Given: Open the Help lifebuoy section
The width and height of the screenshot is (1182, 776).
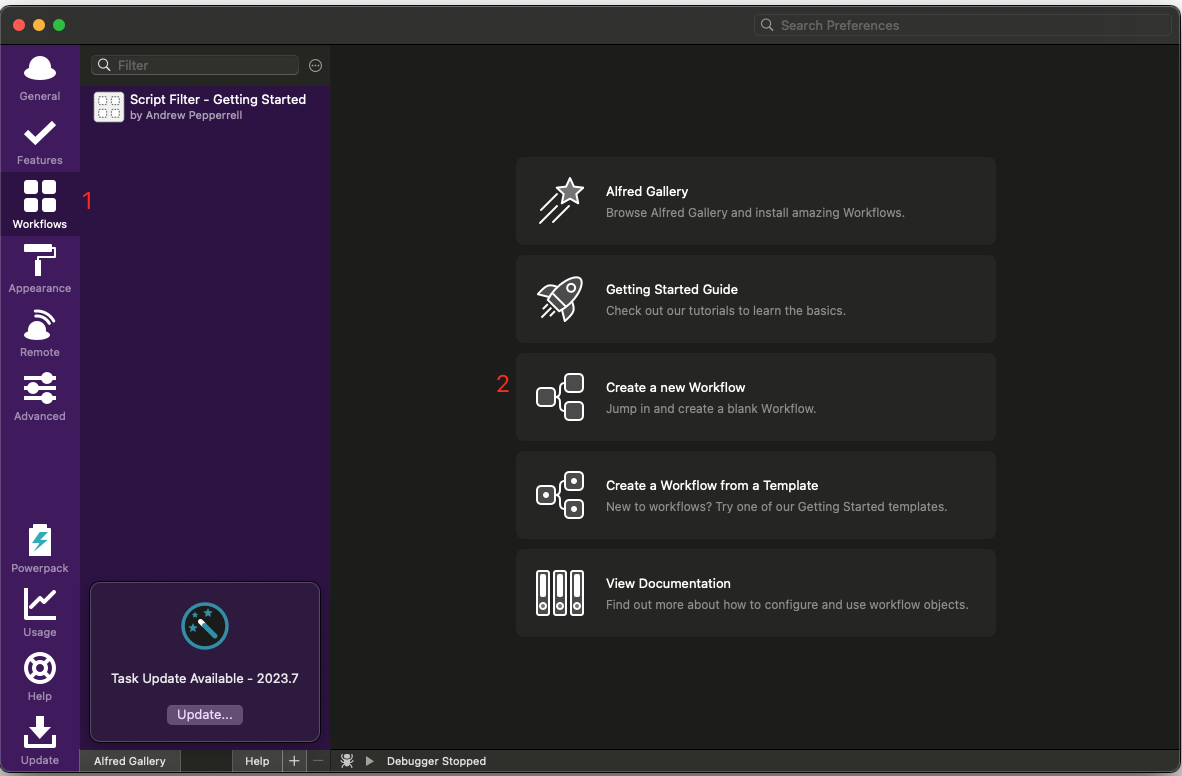Looking at the screenshot, I should (40, 676).
